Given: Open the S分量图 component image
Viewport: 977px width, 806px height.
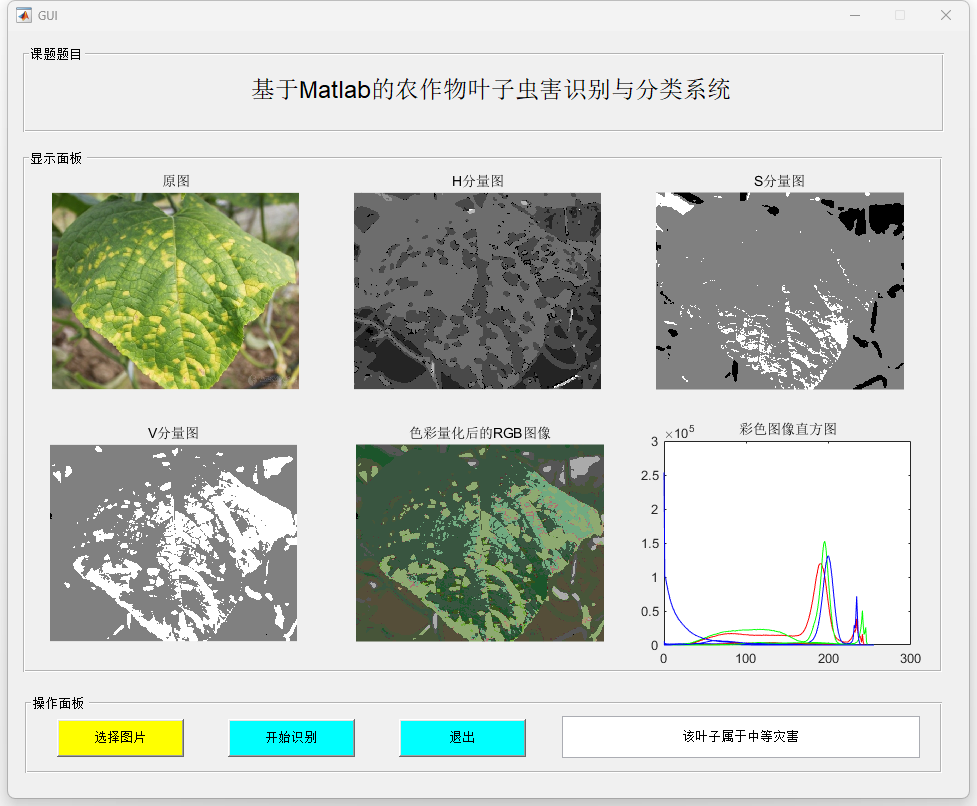Looking at the screenshot, I should tap(779, 290).
